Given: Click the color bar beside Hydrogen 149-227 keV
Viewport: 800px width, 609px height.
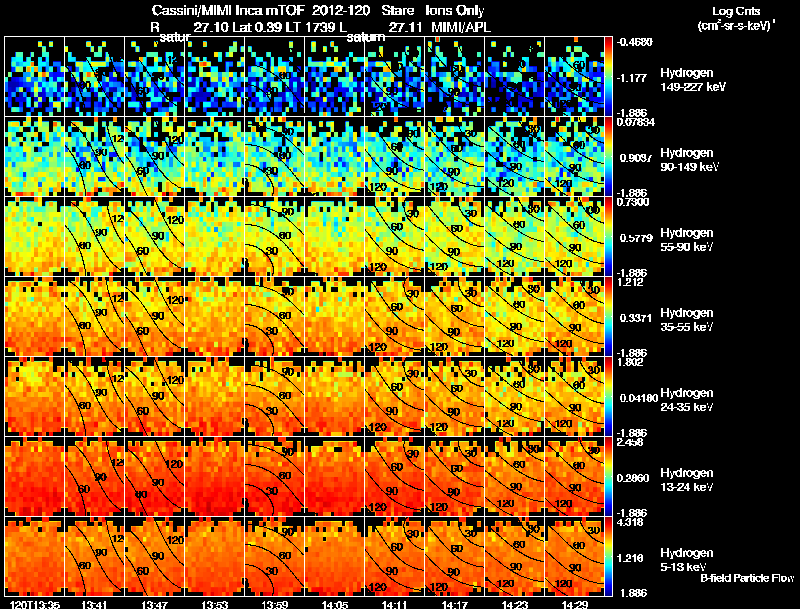Looking at the screenshot, I should [609, 76].
